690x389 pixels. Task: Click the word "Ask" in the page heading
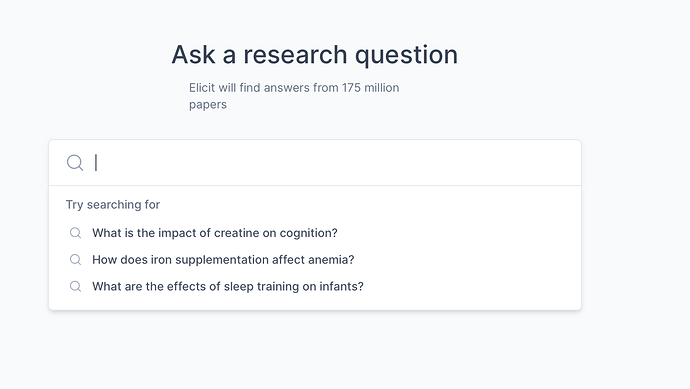[x=193, y=55]
